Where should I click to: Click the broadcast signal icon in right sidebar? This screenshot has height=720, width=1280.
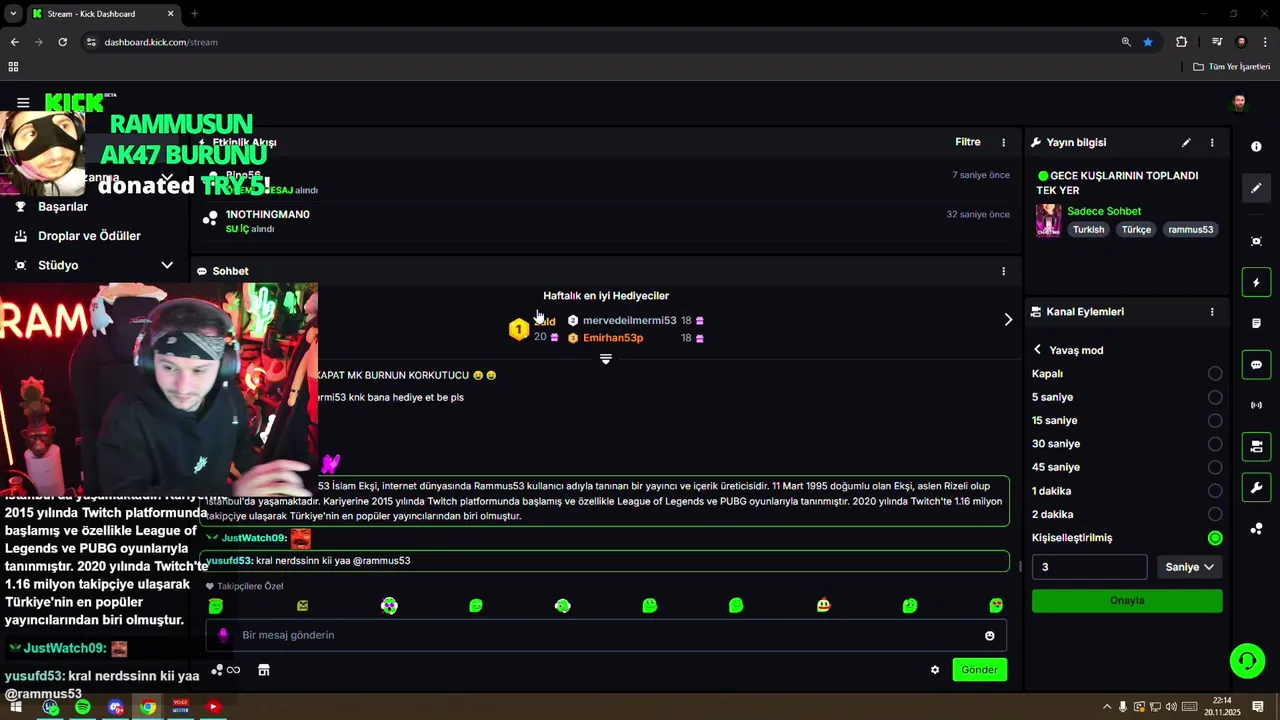point(1256,405)
